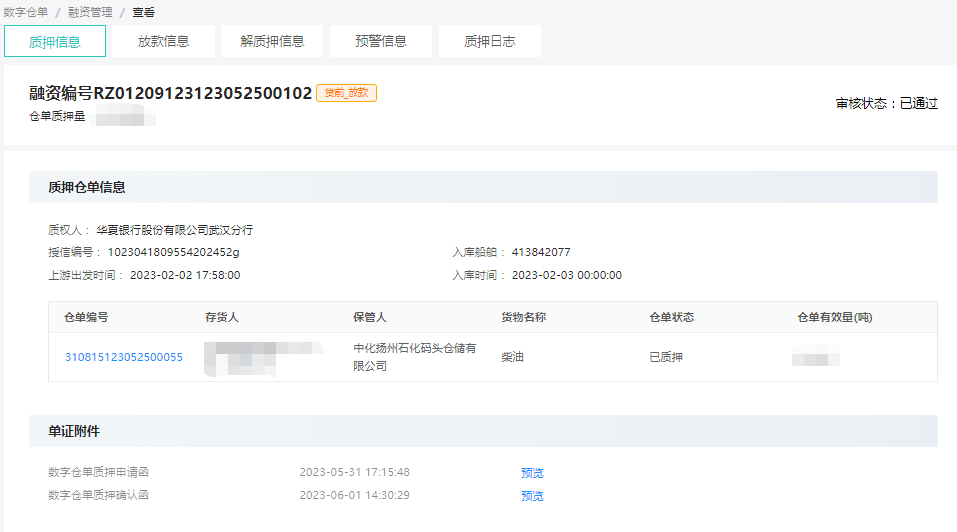Preview the 数字仓单质押确认函 attachment
Screen dimensions: 957x532
pos(532,496)
